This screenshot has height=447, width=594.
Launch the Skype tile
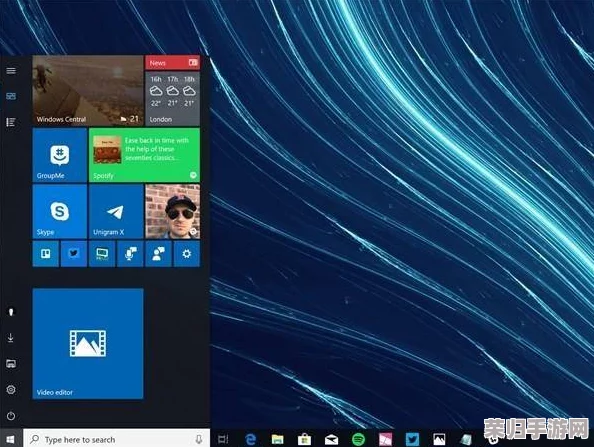tap(60, 211)
